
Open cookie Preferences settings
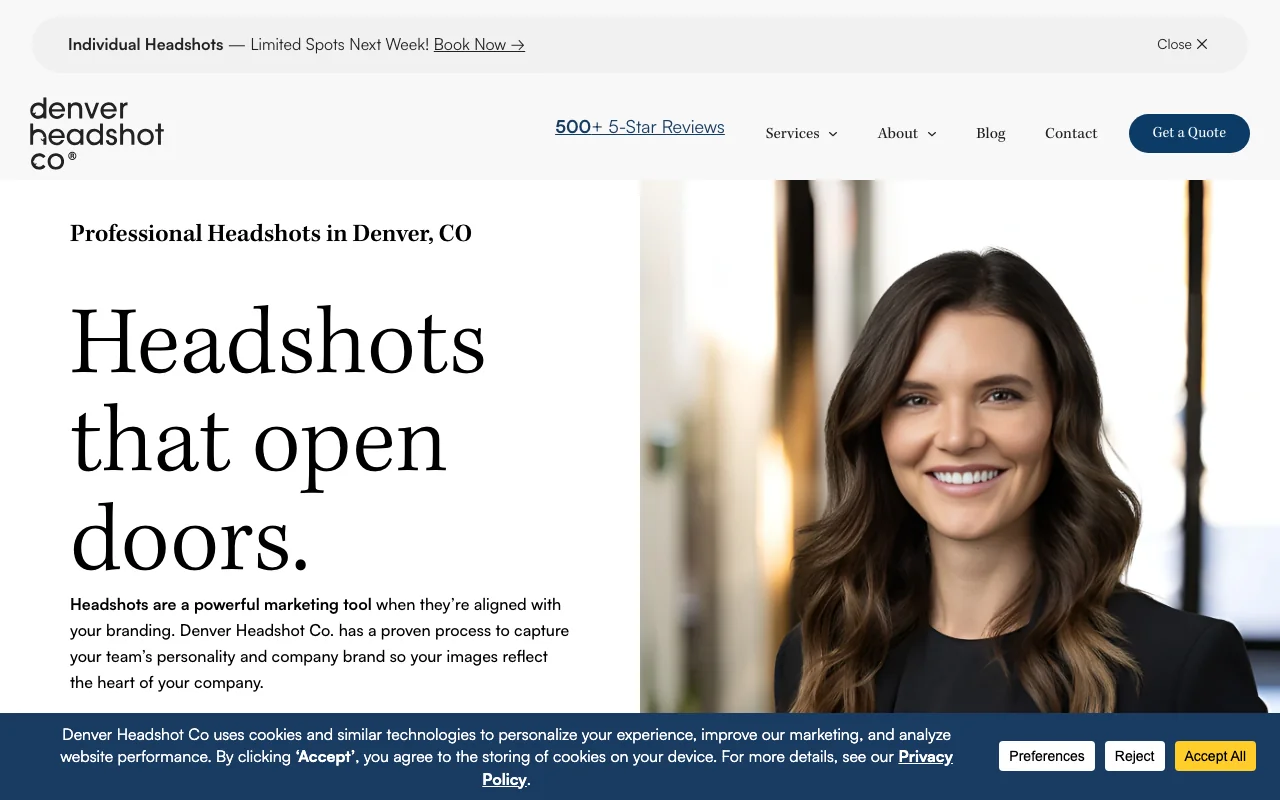(x=1046, y=756)
